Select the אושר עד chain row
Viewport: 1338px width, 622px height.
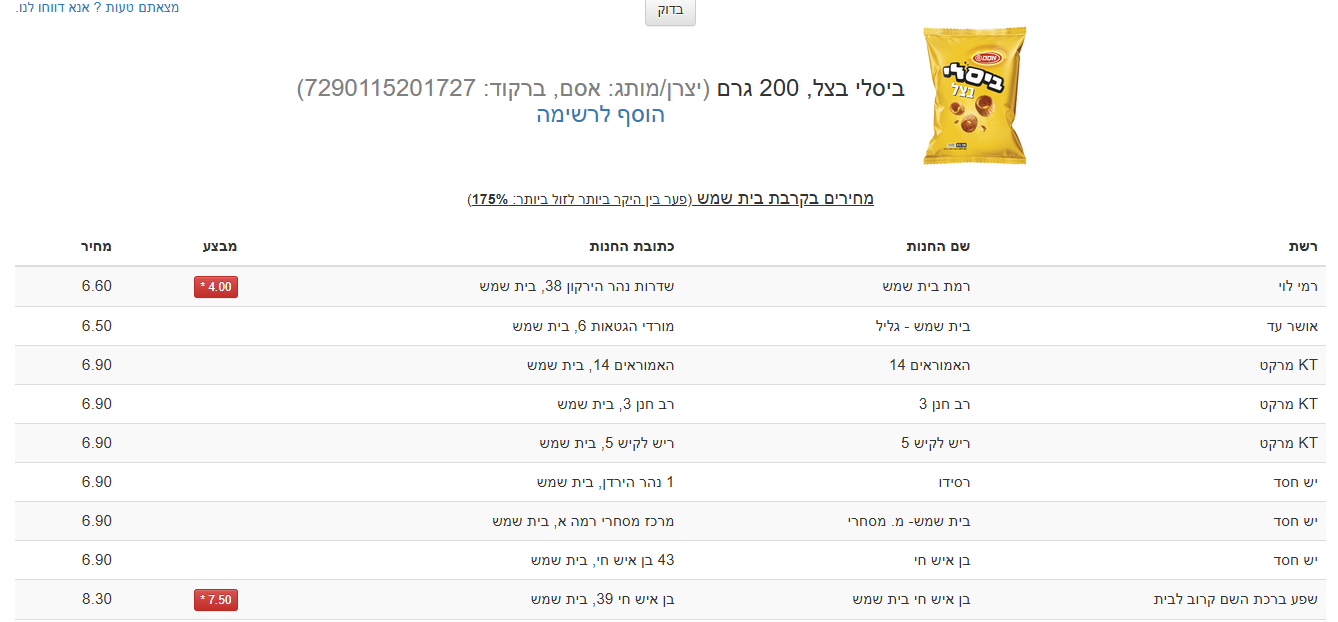1293,326
